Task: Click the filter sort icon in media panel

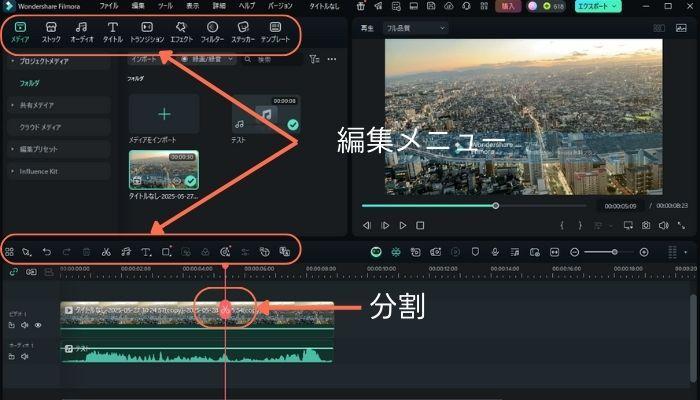Action: tap(314, 59)
